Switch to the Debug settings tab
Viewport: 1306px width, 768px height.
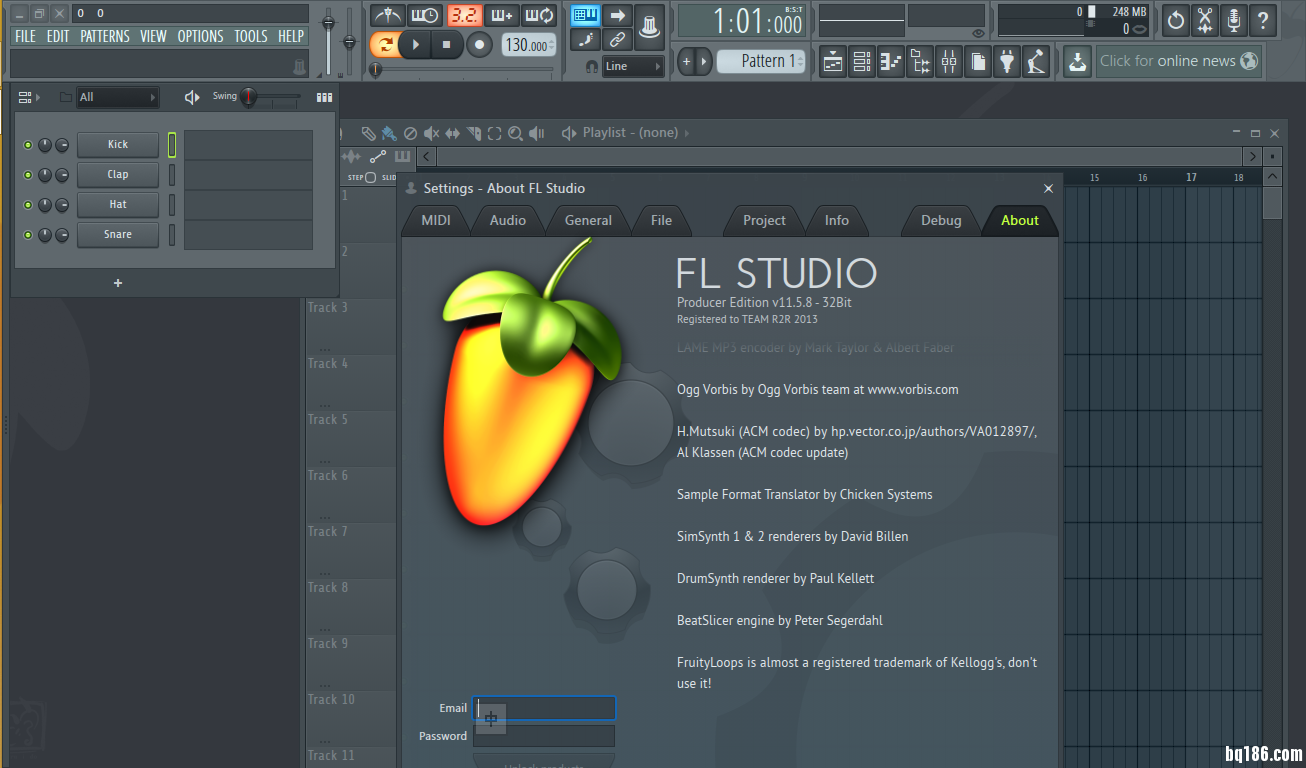[941, 221]
